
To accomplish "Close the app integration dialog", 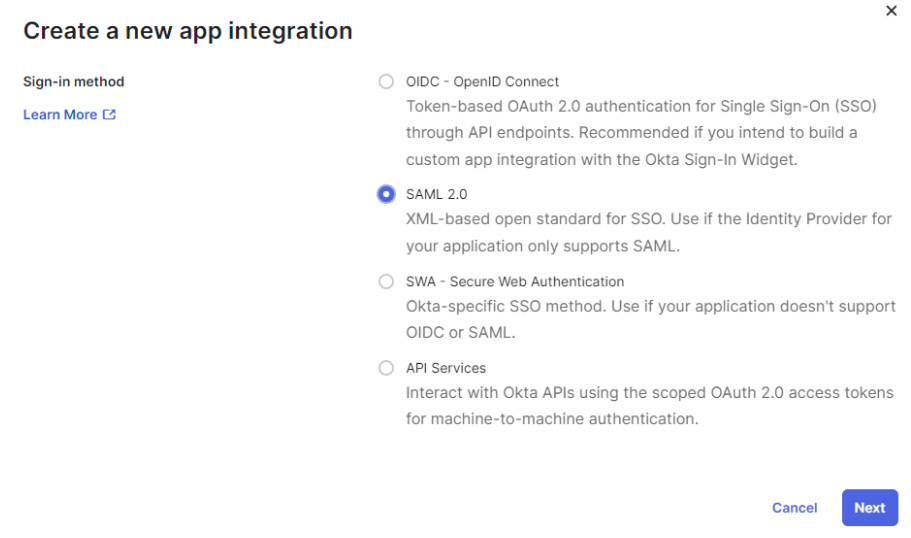I will point(892,11).
